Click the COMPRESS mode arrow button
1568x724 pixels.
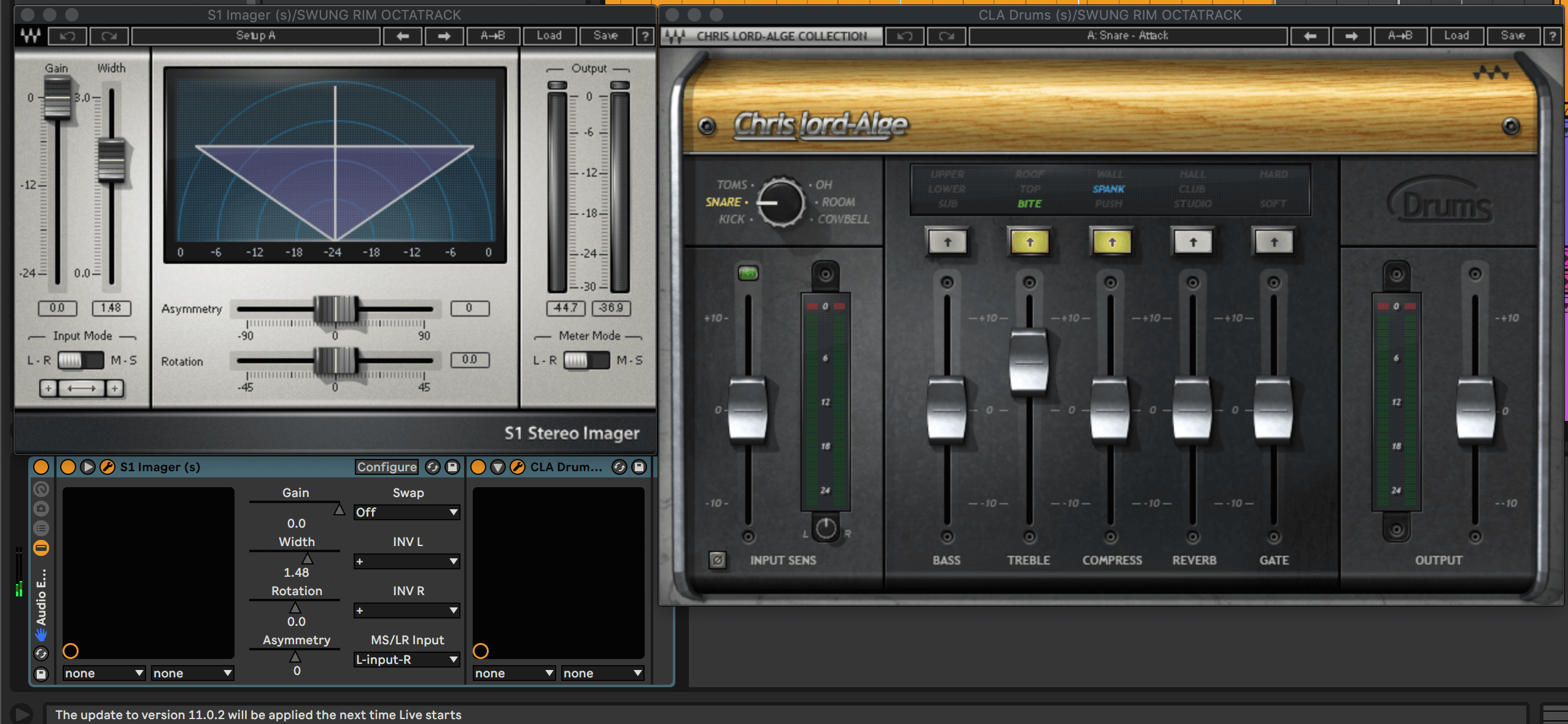(x=1112, y=242)
